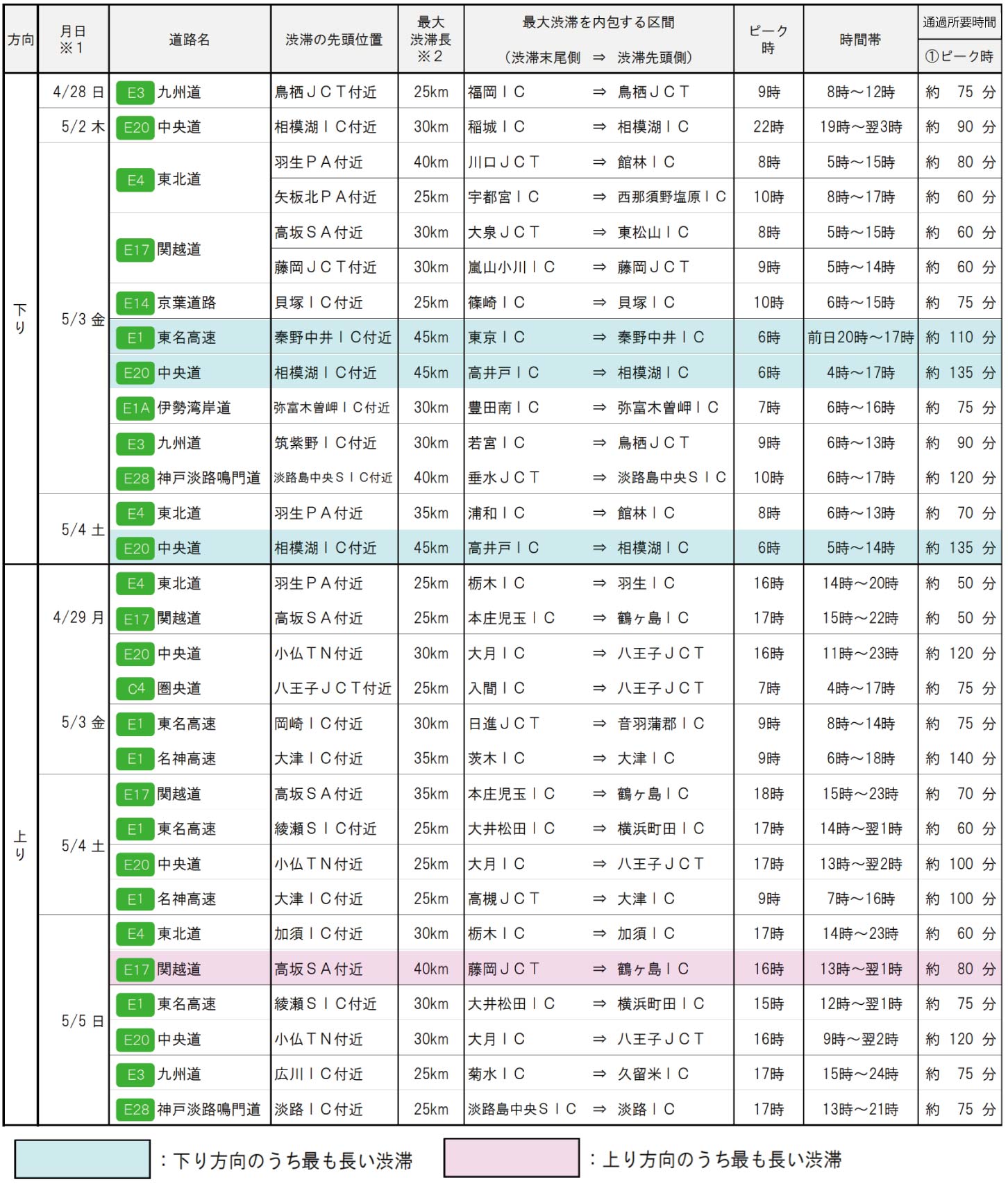The height and width of the screenshot is (1191, 1008).
Task: Click the E1A 伊勢湾岸道 route badge
Action: click(135, 408)
